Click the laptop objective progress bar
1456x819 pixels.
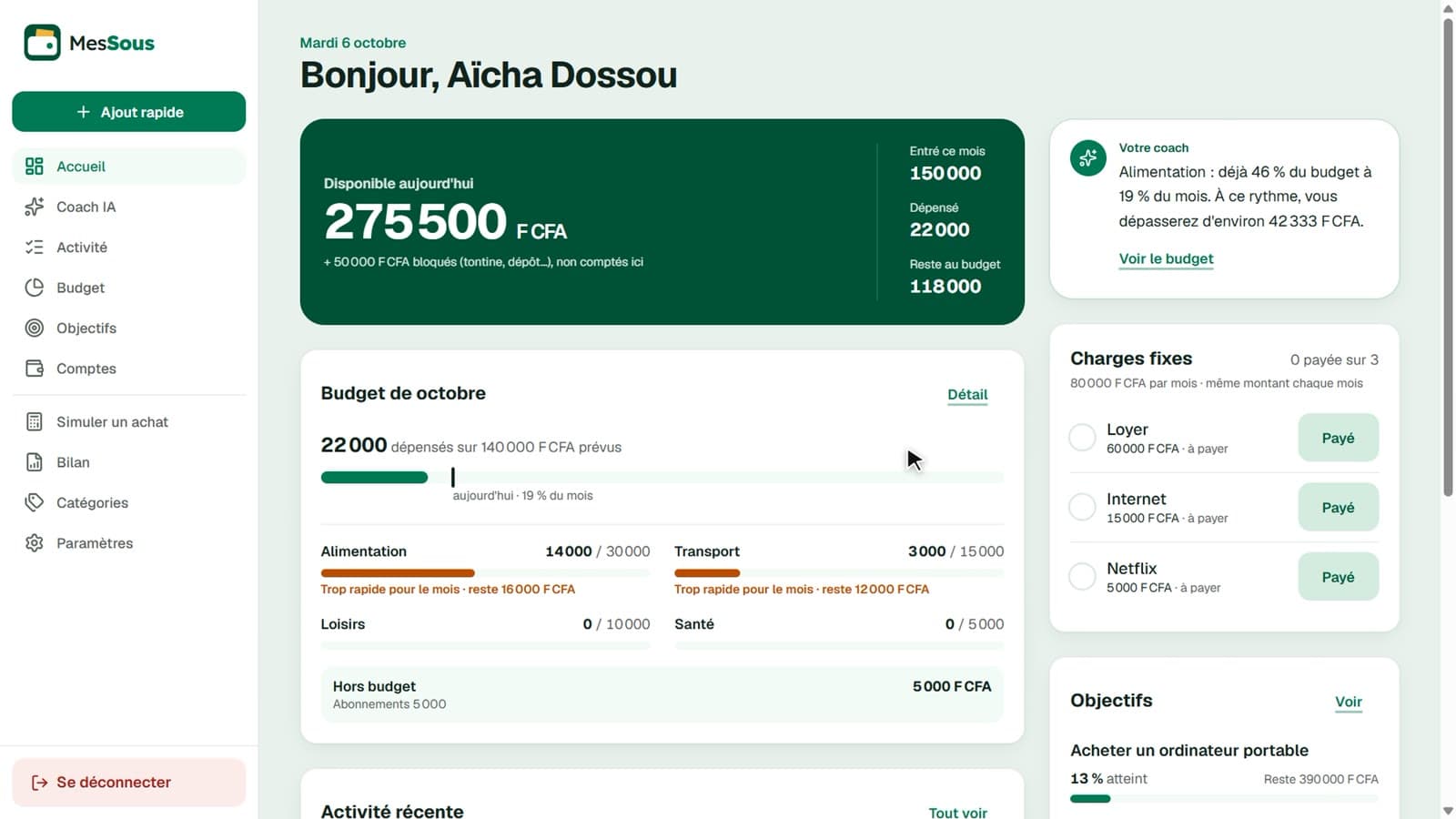1224,799
